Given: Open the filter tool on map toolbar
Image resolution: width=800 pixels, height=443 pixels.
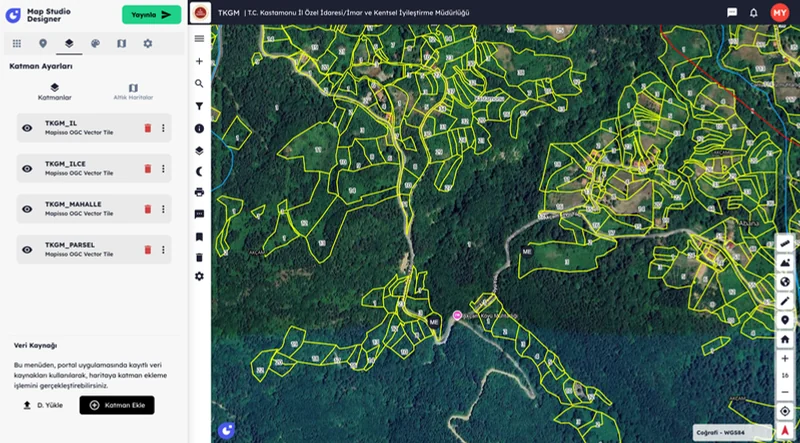Looking at the screenshot, I should tap(199, 106).
